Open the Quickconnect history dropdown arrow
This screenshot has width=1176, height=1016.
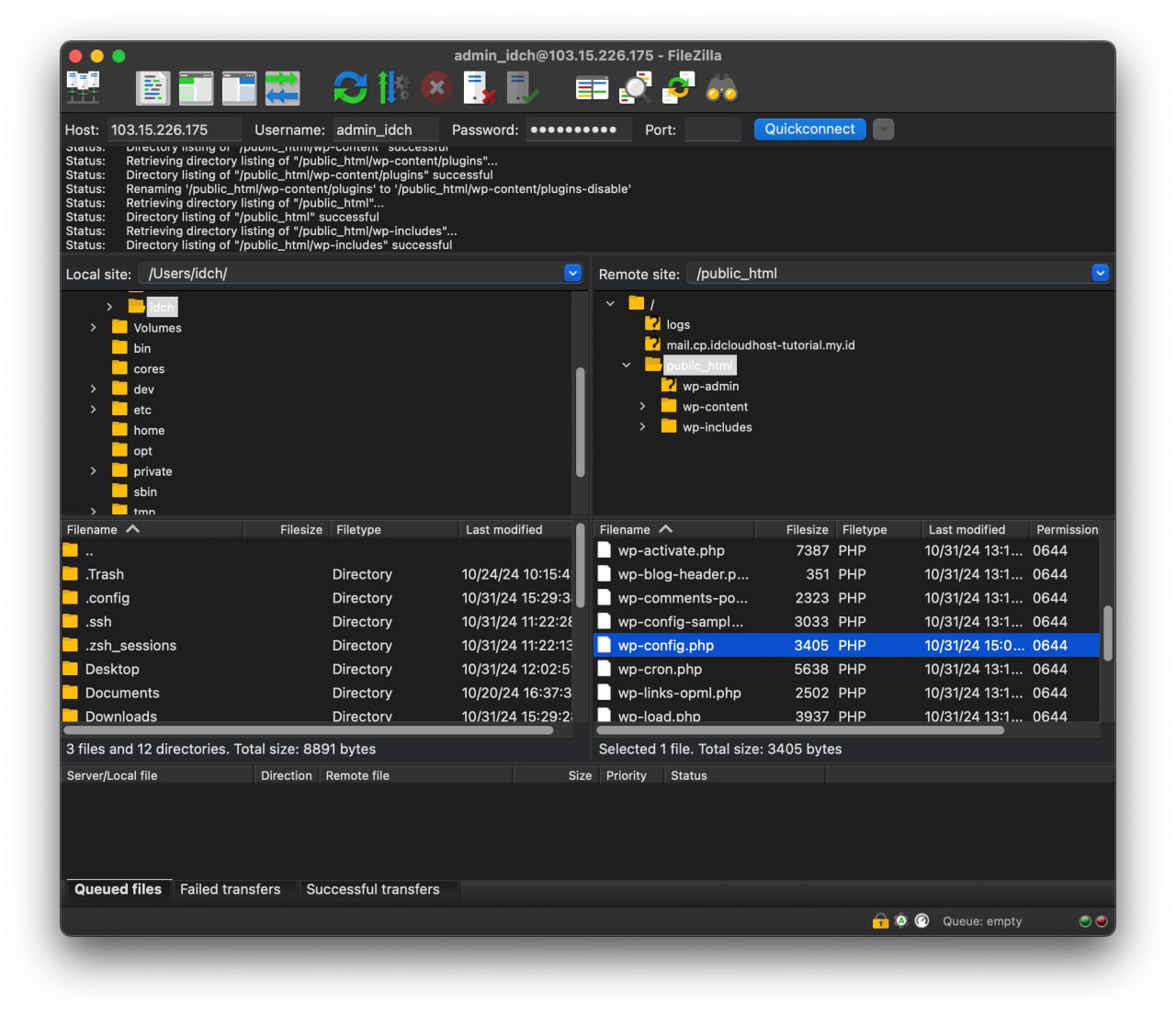(x=883, y=130)
